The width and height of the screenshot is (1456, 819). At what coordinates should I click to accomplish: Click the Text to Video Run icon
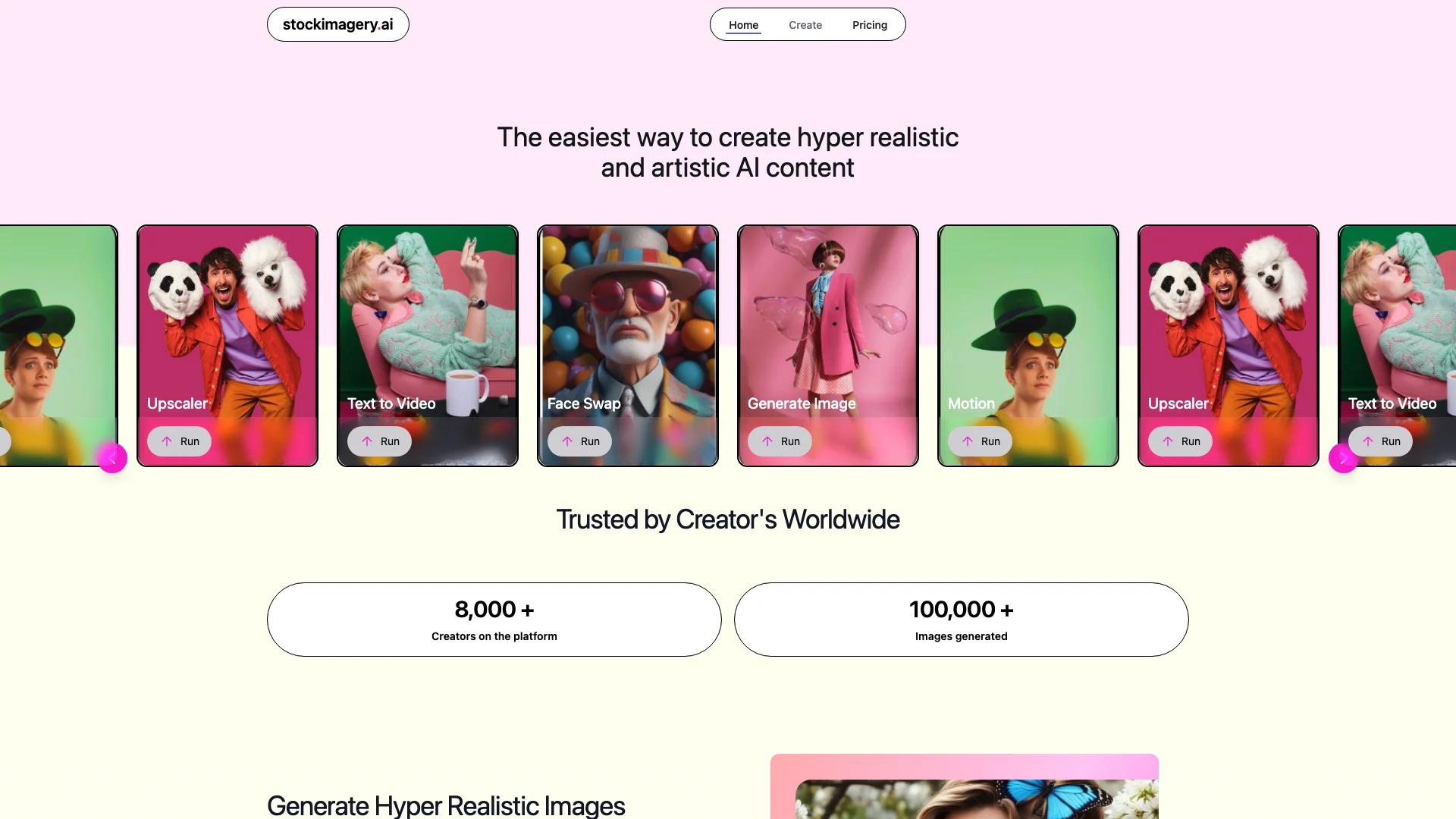(x=366, y=440)
